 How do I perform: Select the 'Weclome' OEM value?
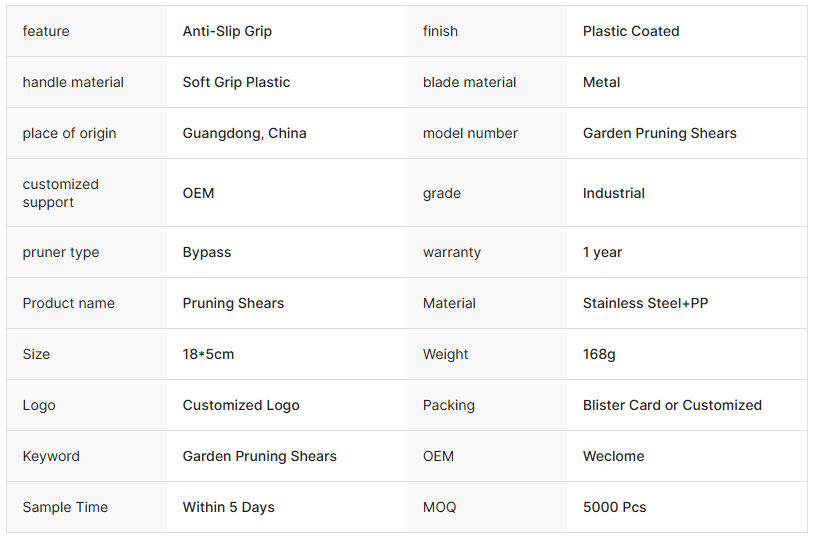coord(613,456)
